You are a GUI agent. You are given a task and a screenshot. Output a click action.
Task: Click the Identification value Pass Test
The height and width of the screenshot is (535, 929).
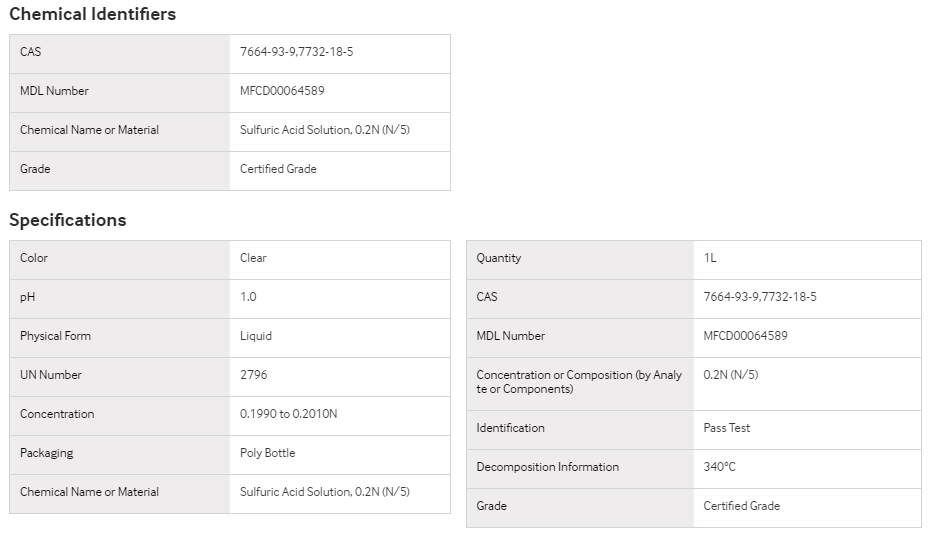coord(726,428)
